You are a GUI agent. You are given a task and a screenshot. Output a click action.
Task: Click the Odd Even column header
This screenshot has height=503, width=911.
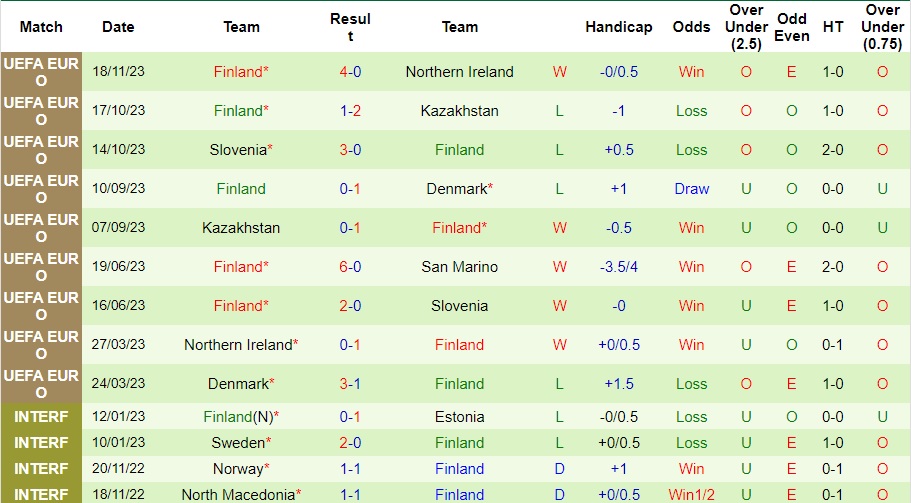(791, 27)
